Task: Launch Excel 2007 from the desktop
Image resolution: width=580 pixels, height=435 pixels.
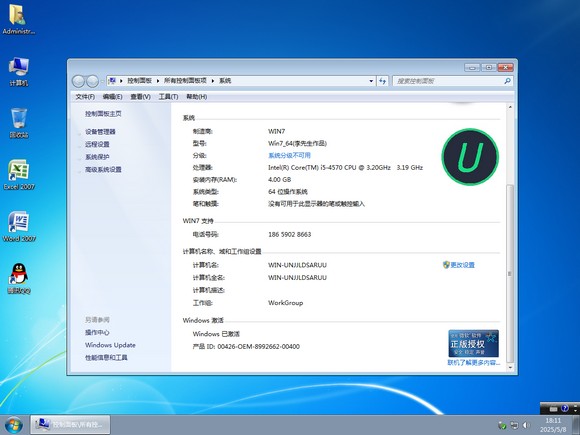Action: coord(18,175)
